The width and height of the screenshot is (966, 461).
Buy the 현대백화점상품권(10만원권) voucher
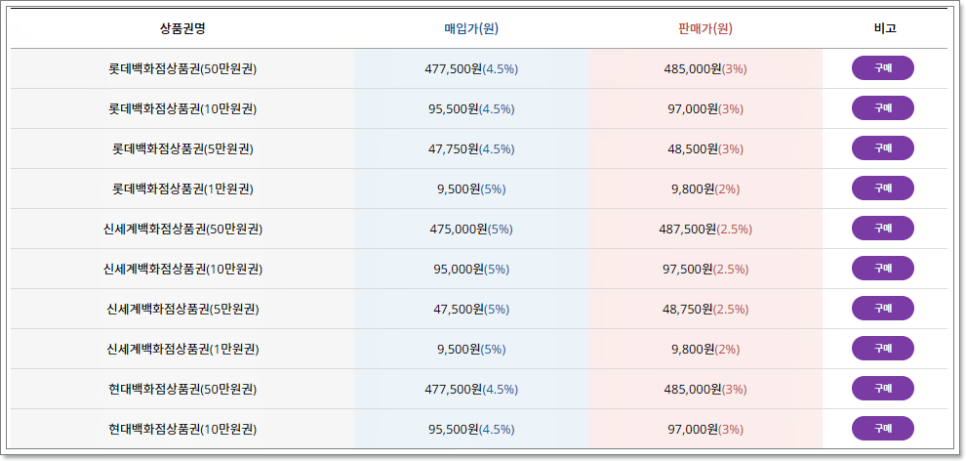click(882, 428)
